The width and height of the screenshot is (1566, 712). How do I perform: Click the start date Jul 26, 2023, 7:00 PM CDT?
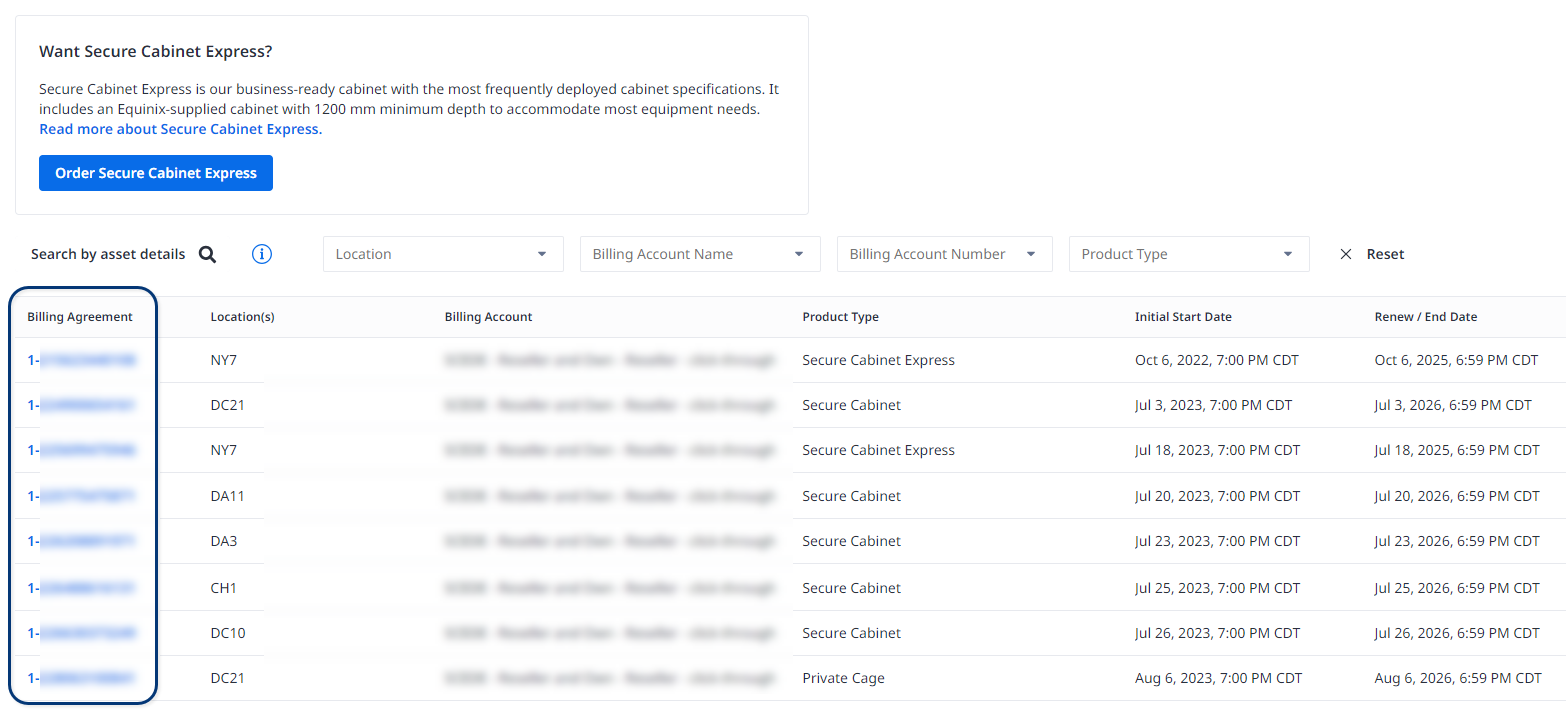coord(1218,633)
